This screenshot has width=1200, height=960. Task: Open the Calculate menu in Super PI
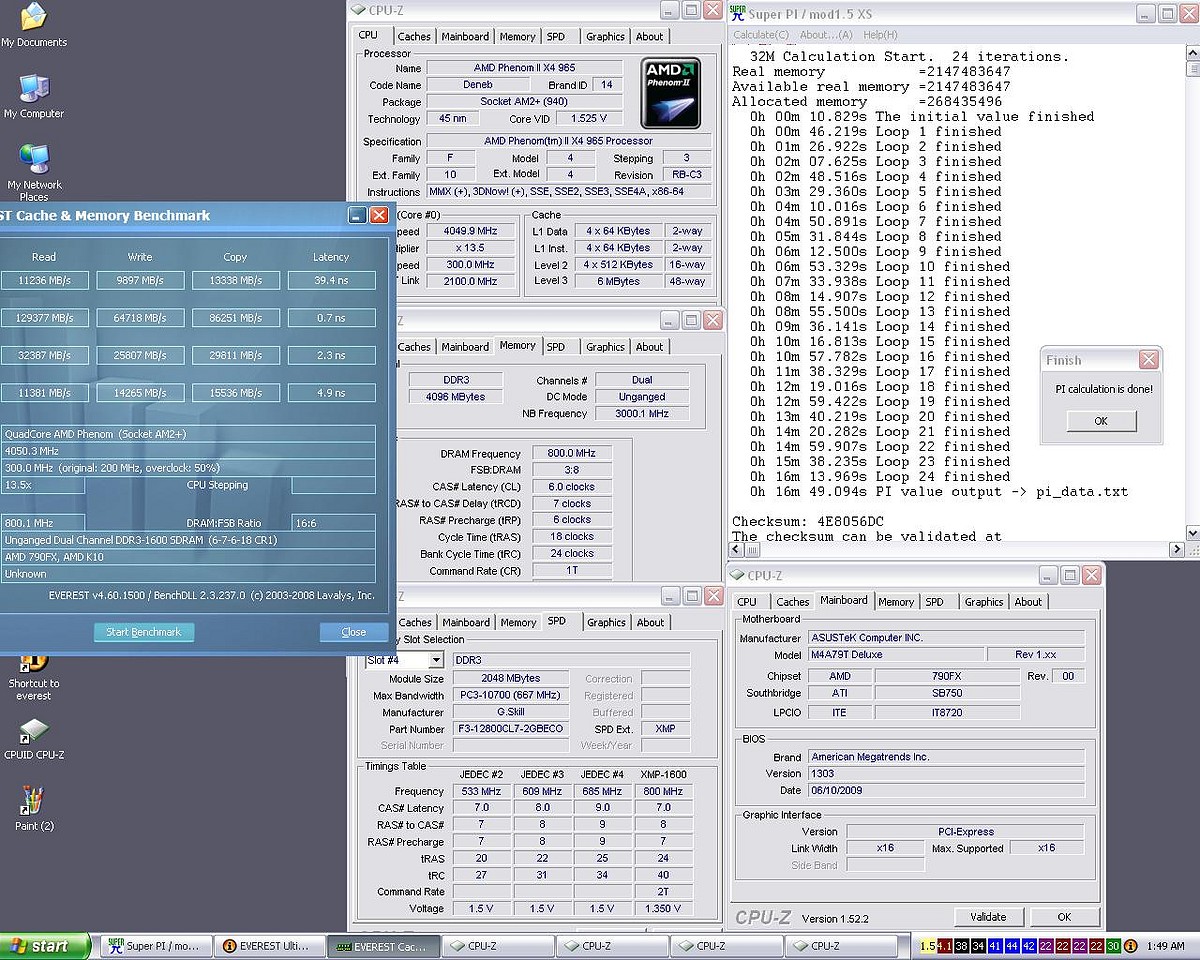(x=761, y=34)
